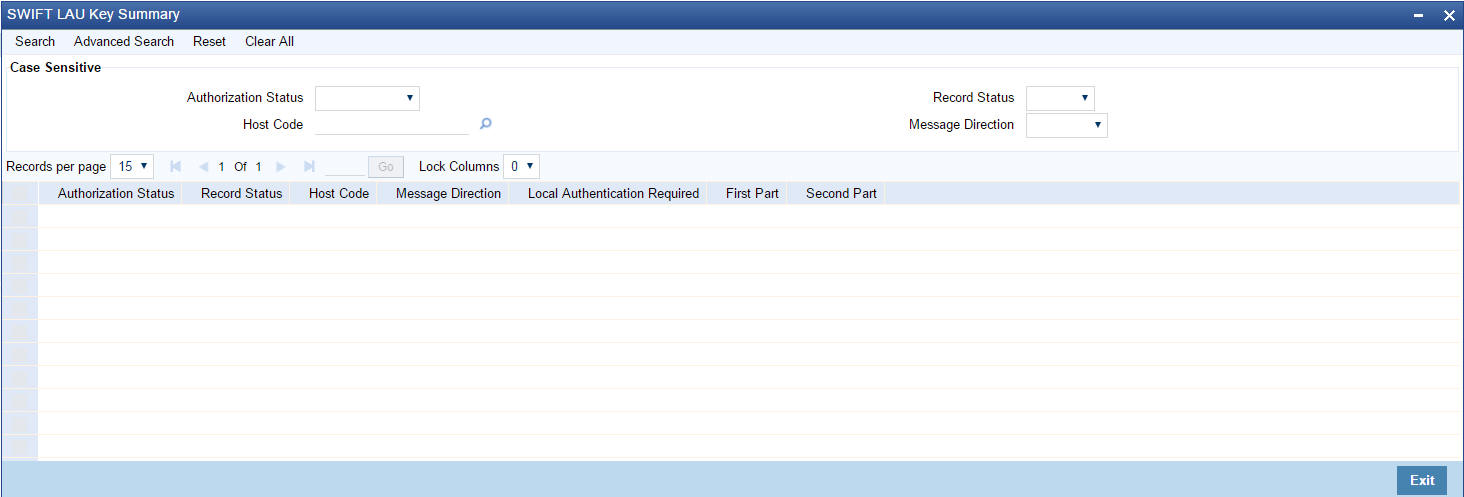Click the Message Direction column header
The image size is (1464, 497).
tap(448, 193)
